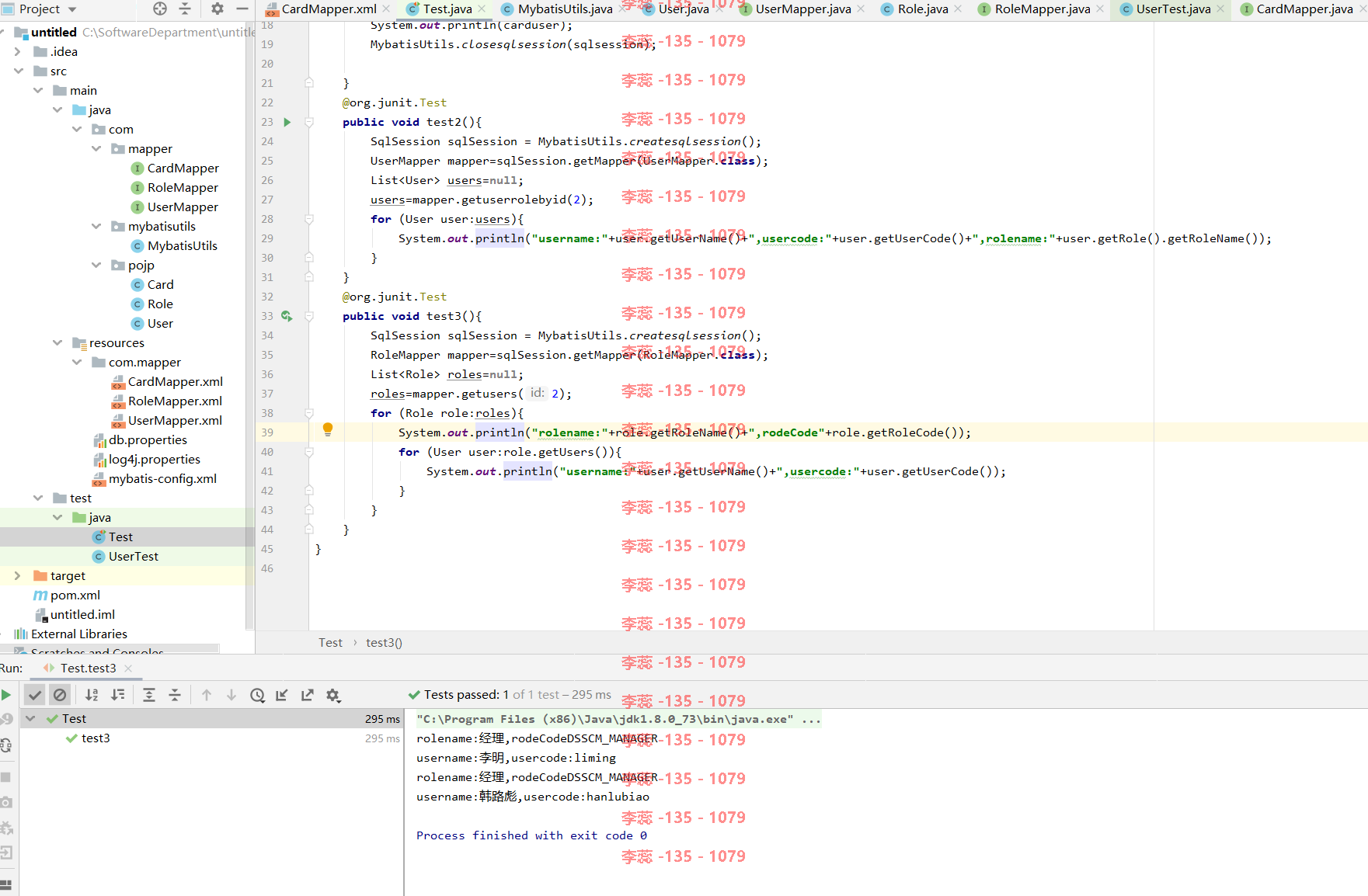
Task: Toggle Show Passed tests filter
Action: pyautogui.click(x=34, y=695)
